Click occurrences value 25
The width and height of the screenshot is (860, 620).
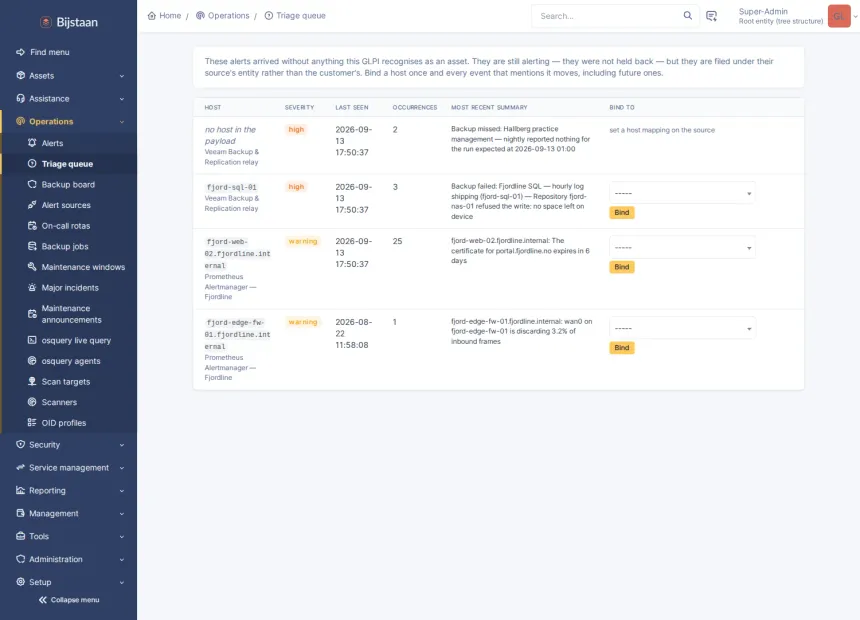pos(398,241)
